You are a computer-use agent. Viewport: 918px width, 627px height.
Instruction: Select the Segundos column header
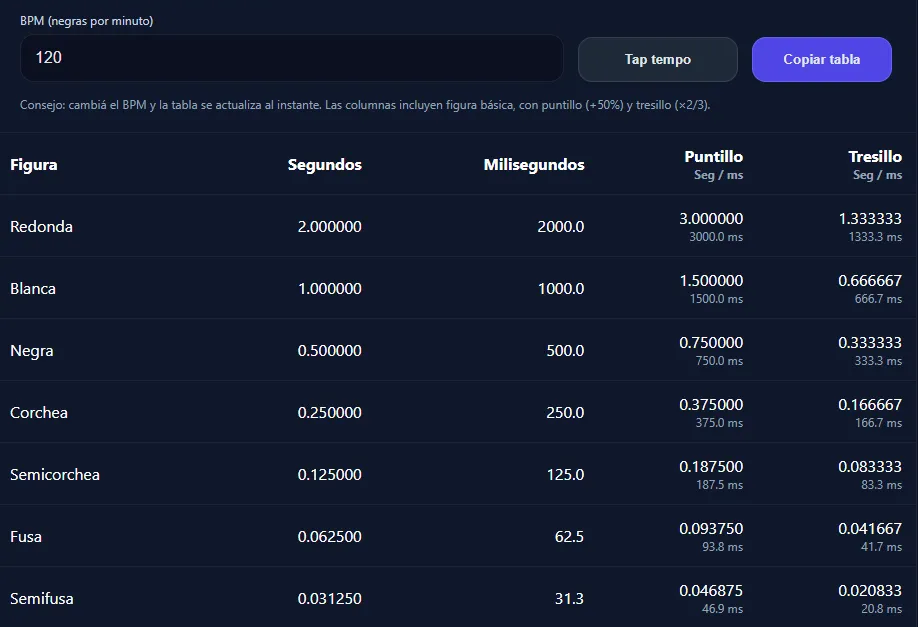point(324,165)
